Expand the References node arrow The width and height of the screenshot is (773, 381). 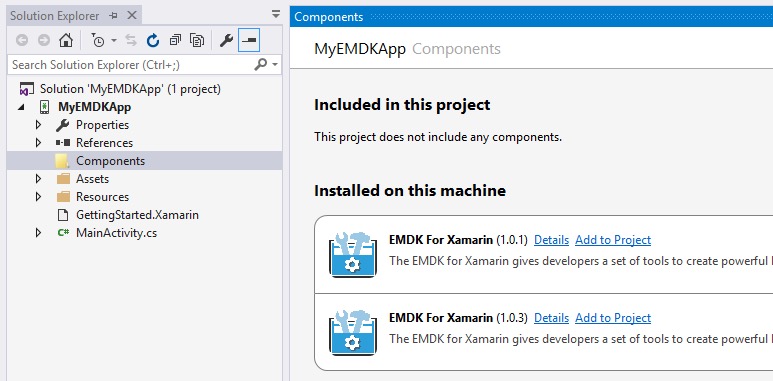38,143
